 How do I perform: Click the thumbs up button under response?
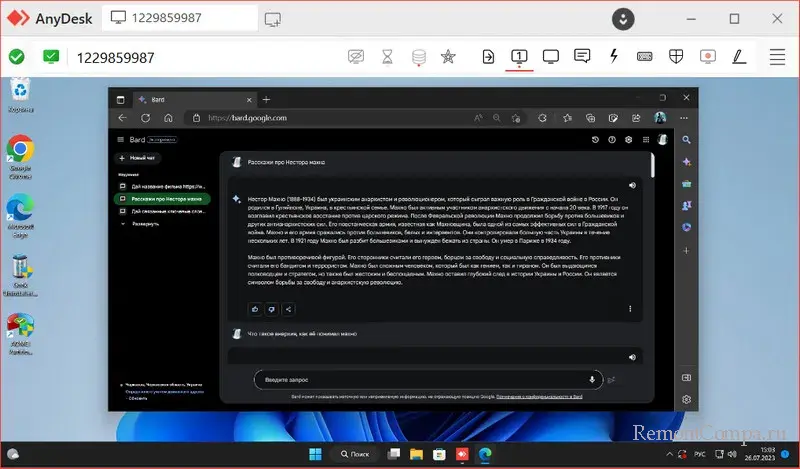pyautogui.click(x=254, y=309)
